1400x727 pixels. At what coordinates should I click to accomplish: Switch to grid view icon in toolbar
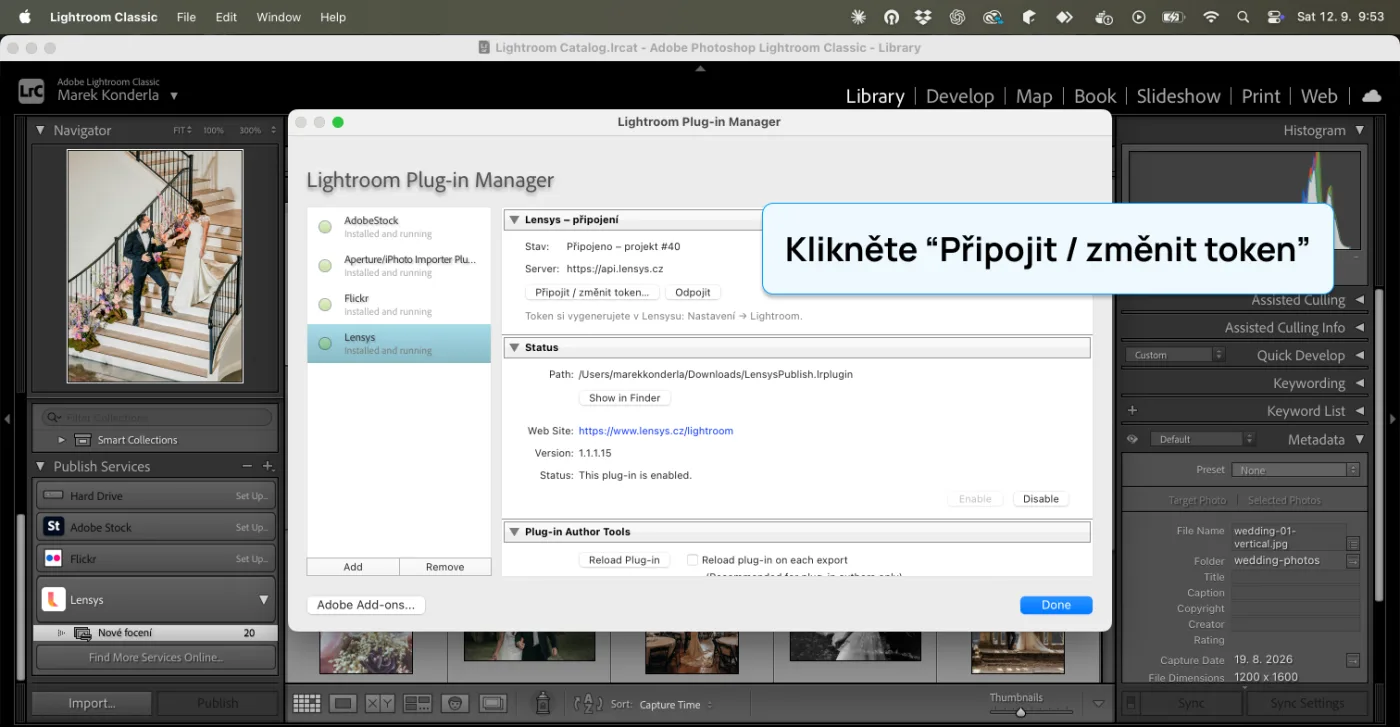click(x=306, y=704)
